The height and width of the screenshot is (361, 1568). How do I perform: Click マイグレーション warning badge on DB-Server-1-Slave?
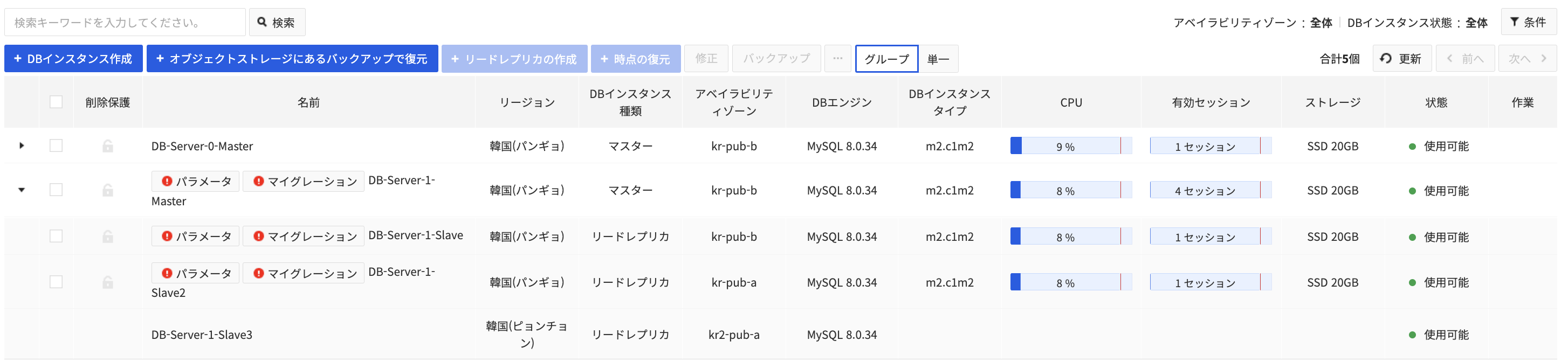coord(304,236)
